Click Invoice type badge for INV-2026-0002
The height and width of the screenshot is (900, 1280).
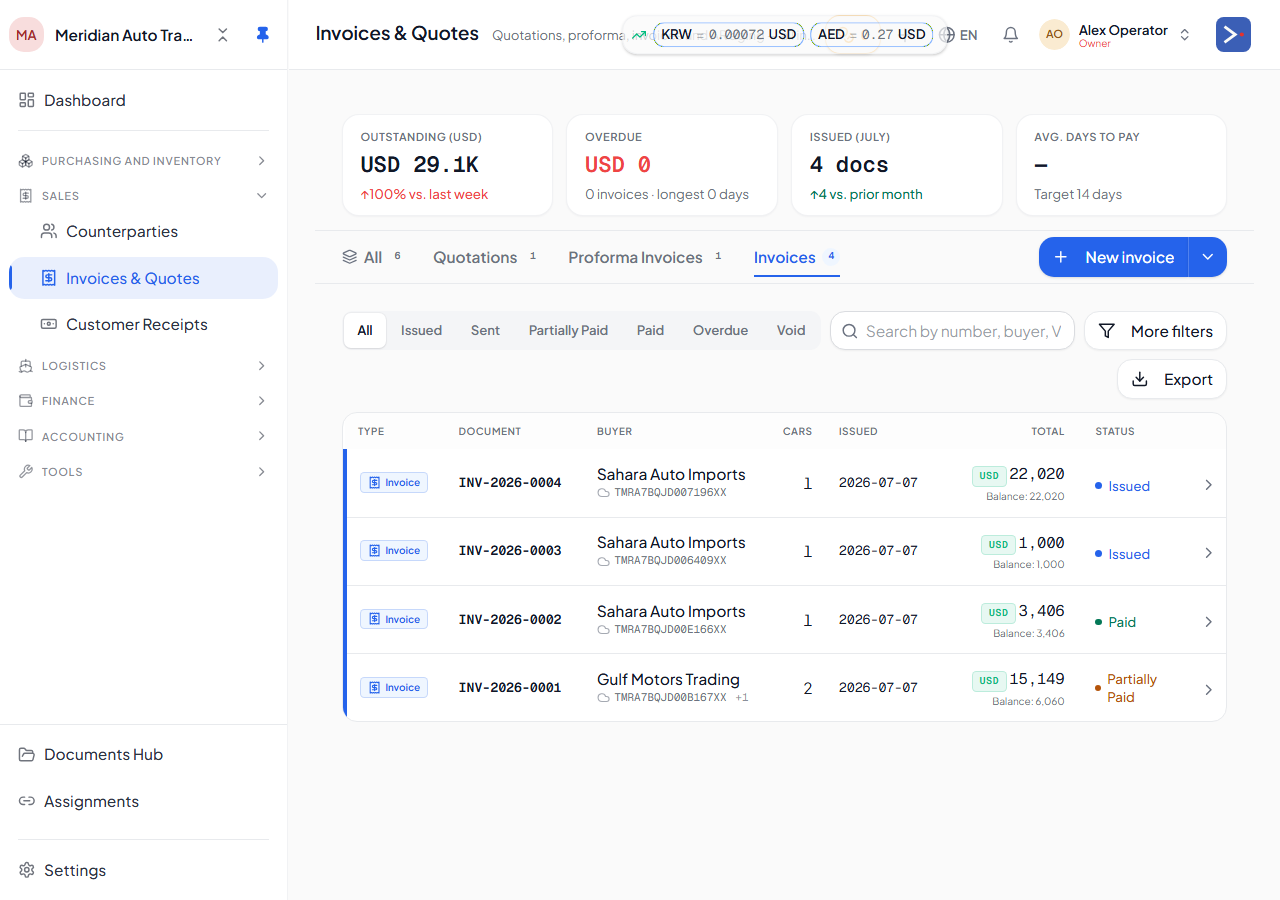tap(394, 619)
